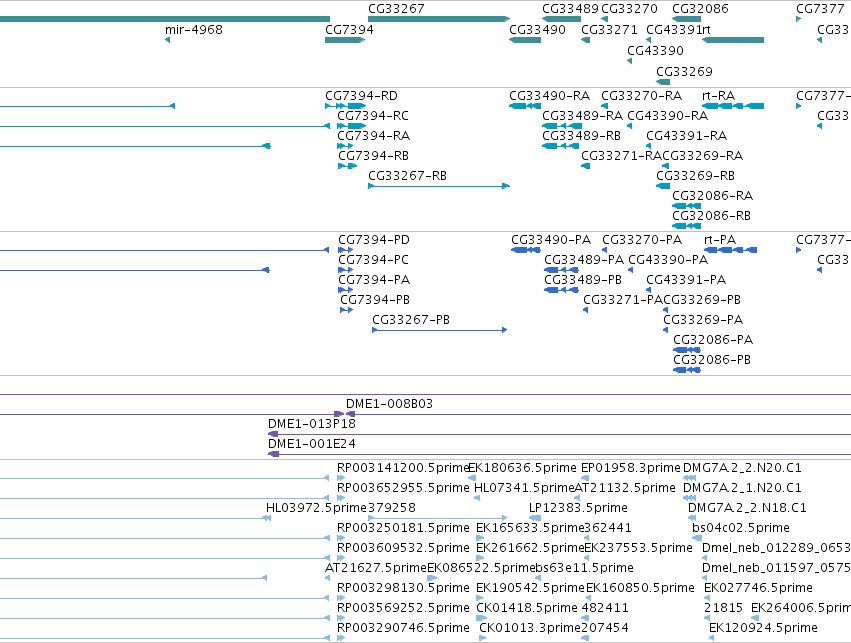851x643 pixels.
Task: Click the CG33267 gene label
Action: point(396,9)
